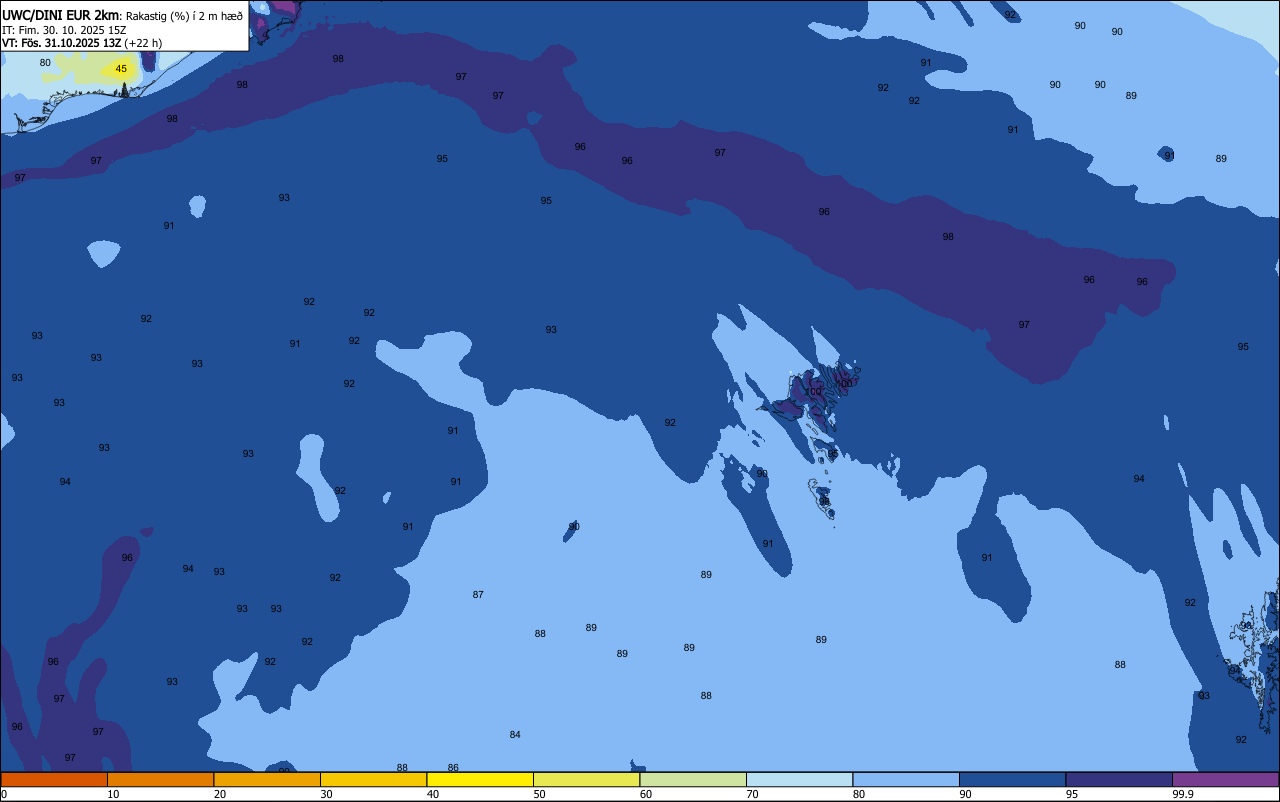Image resolution: width=1280 pixels, height=802 pixels.
Task: Click the '10' legend scale label
Action: tap(113, 794)
